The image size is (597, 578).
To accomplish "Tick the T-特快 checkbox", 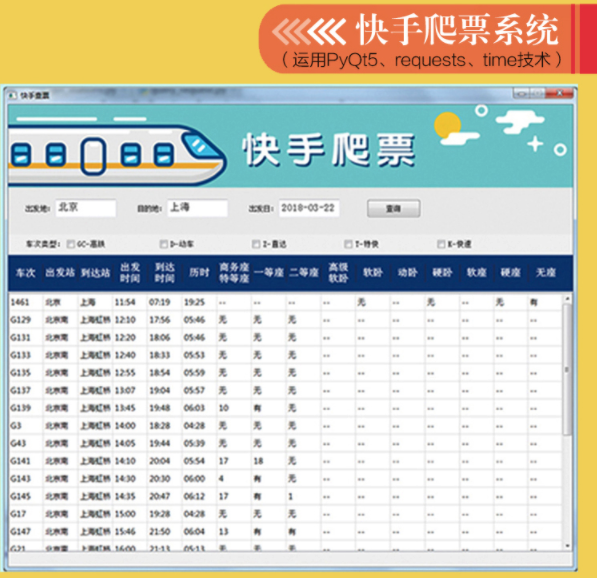I will click(348, 244).
